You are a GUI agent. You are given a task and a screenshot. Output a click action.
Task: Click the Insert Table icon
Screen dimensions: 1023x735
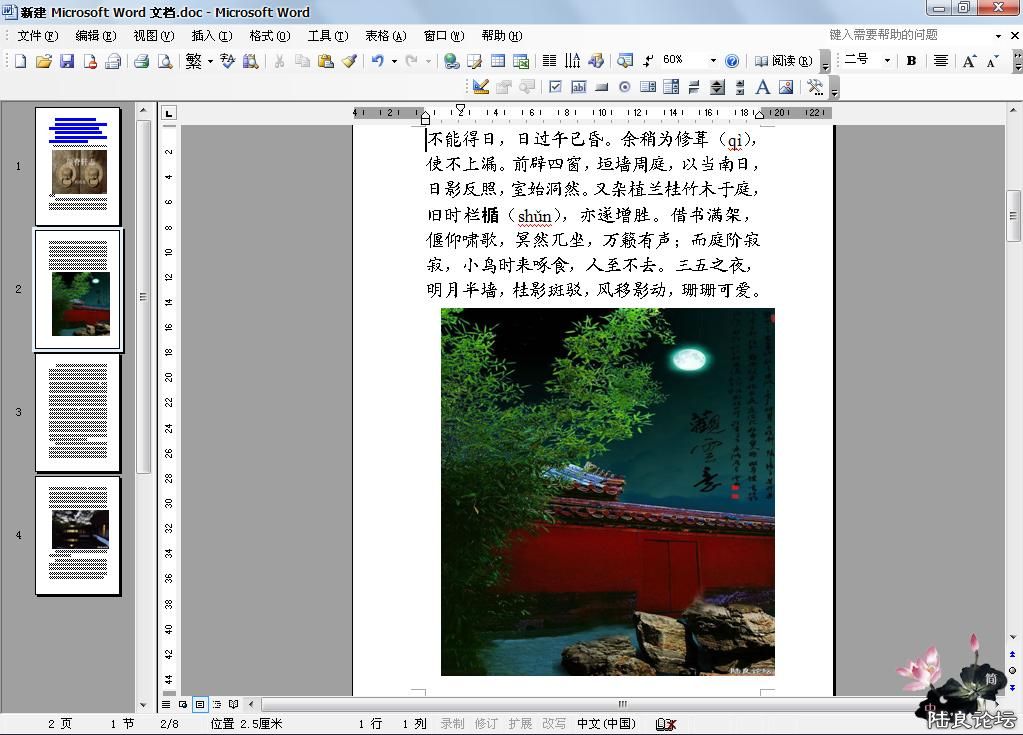click(497, 61)
